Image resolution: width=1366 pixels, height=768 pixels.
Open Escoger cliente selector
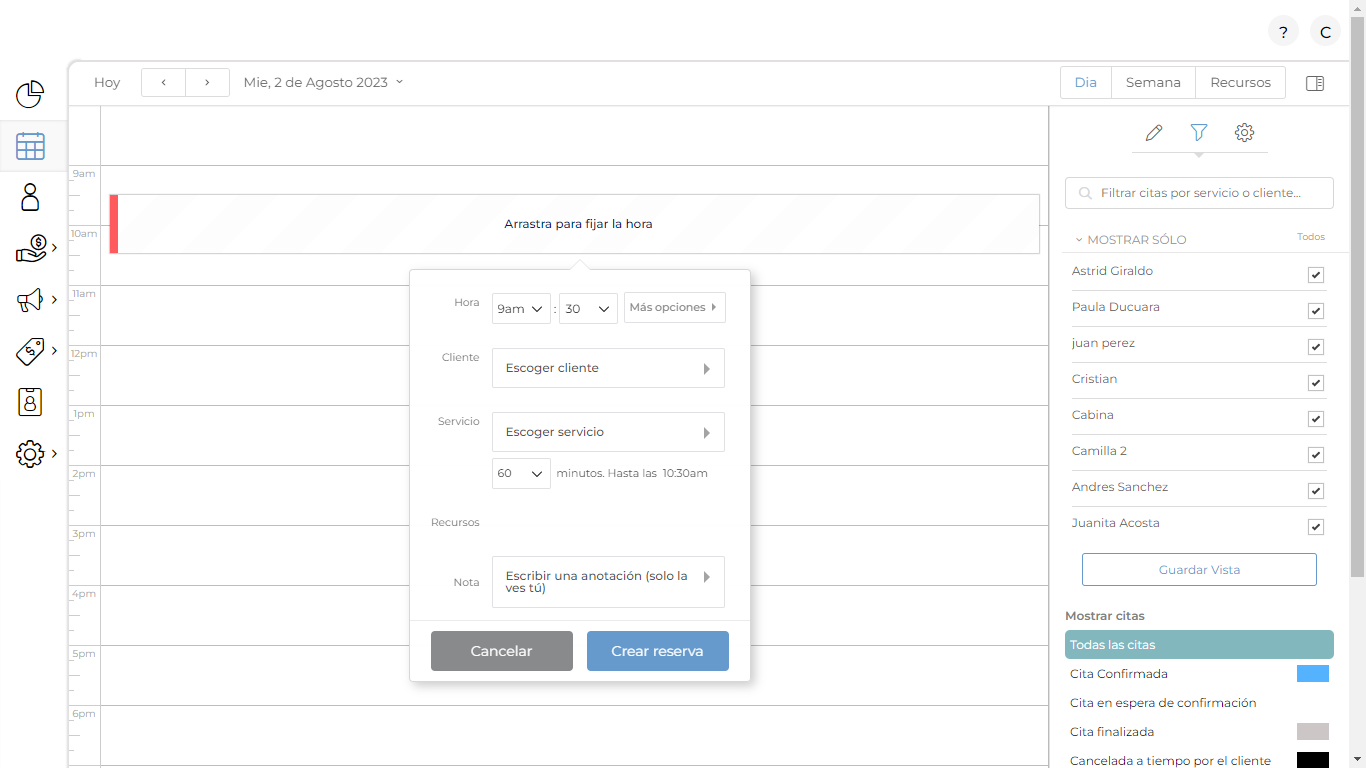pos(608,368)
